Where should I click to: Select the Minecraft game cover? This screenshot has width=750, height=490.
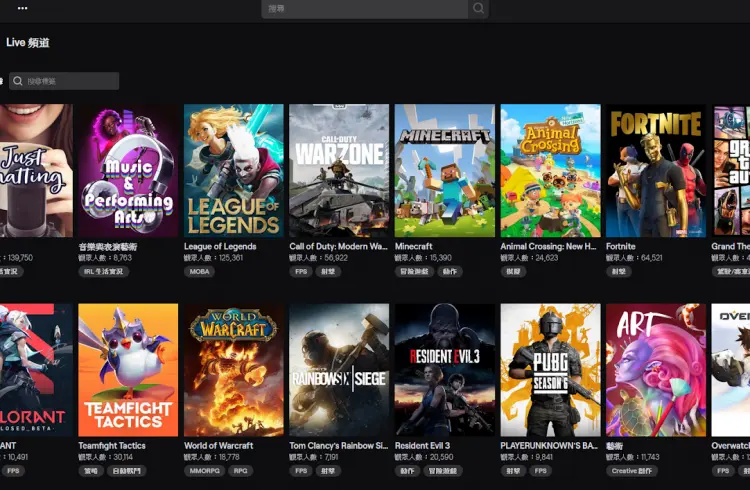click(x=444, y=170)
